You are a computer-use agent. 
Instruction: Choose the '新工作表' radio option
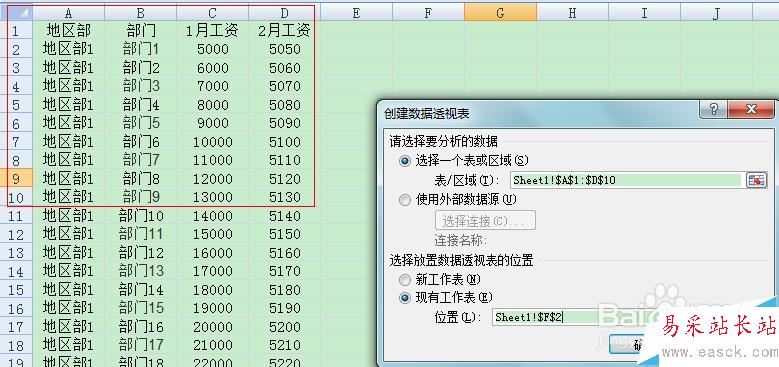(405, 280)
